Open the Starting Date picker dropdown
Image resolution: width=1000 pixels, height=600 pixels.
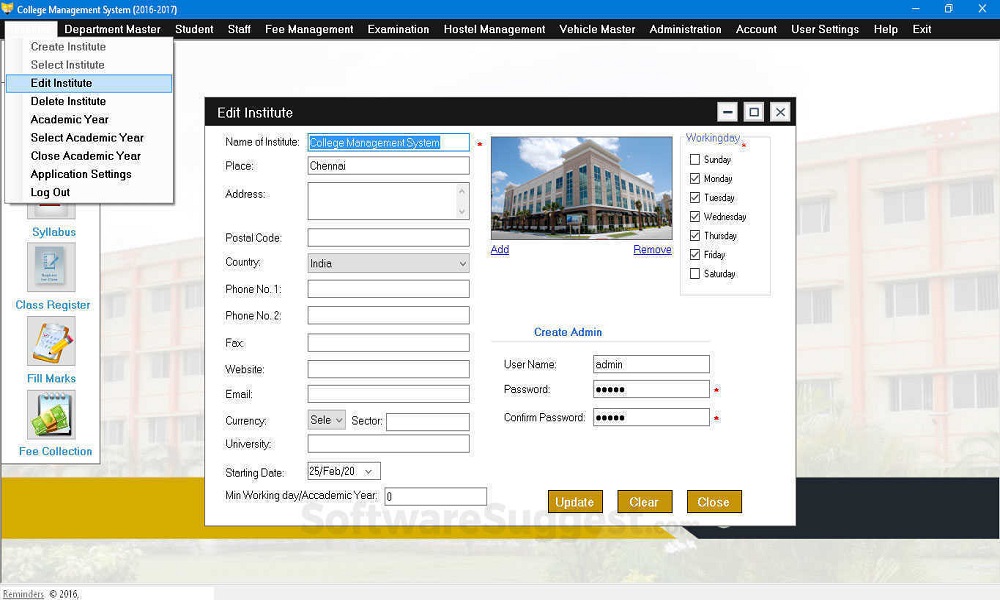(368, 472)
